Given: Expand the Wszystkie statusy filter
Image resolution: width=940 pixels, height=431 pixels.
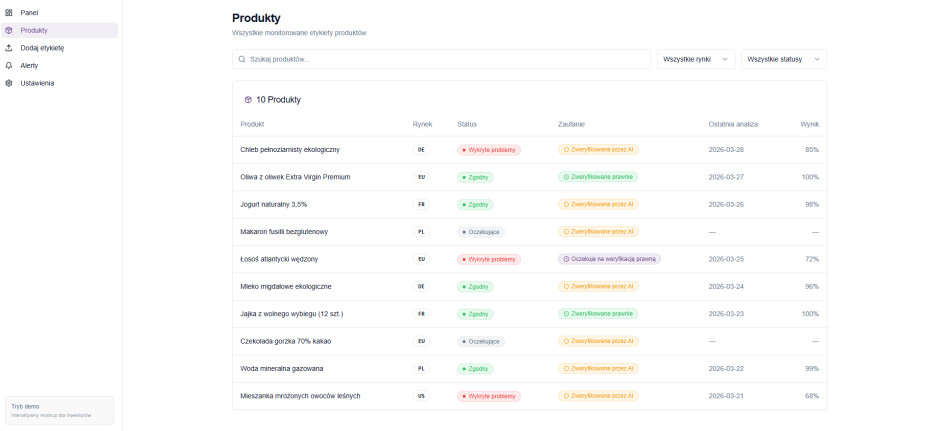Looking at the screenshot, I should (x=783, y=59).
